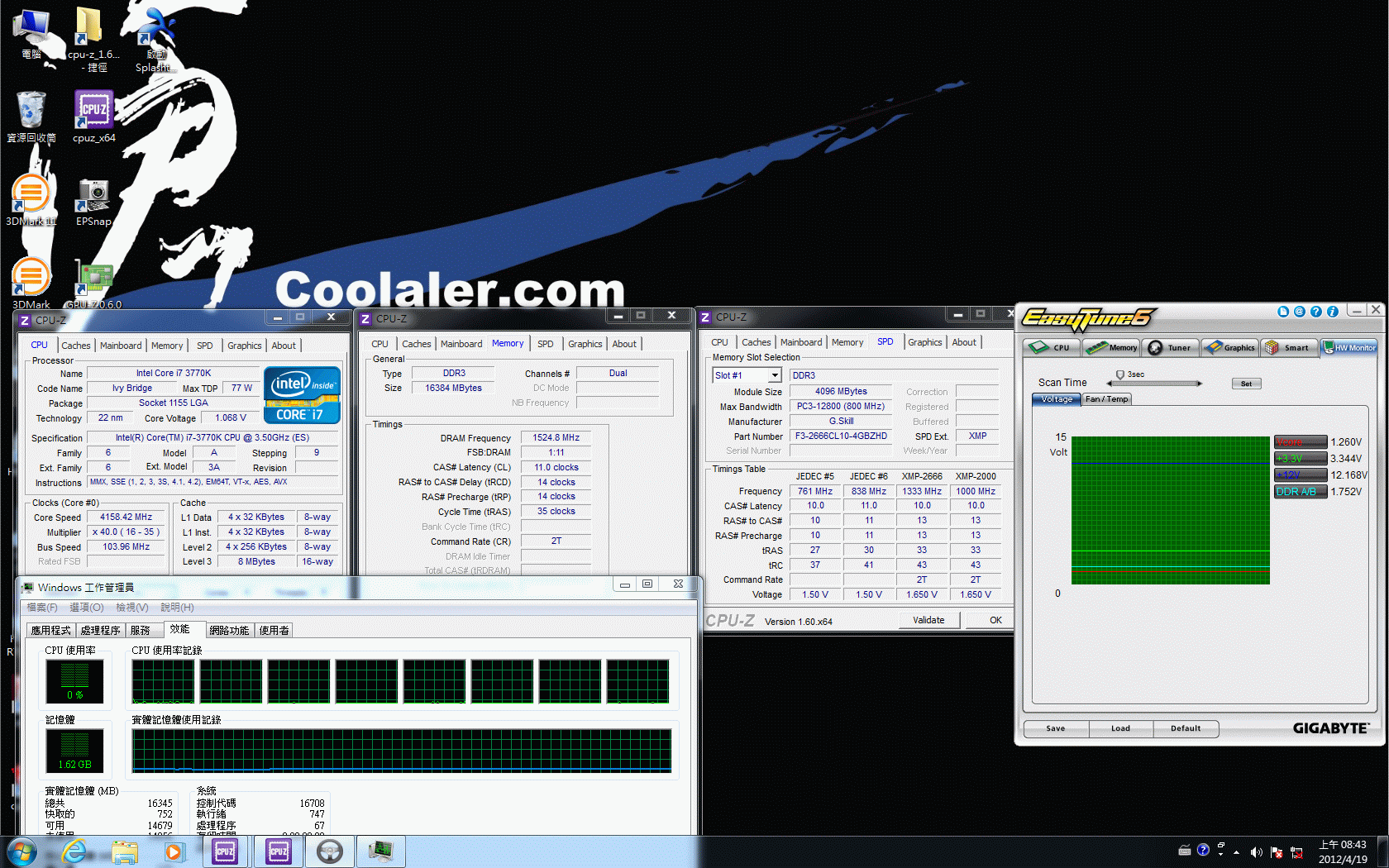The width and height of the screenshot is (1389, 868).
Task: Expand hidden tray icons arrow
Action: point(1237,851)
